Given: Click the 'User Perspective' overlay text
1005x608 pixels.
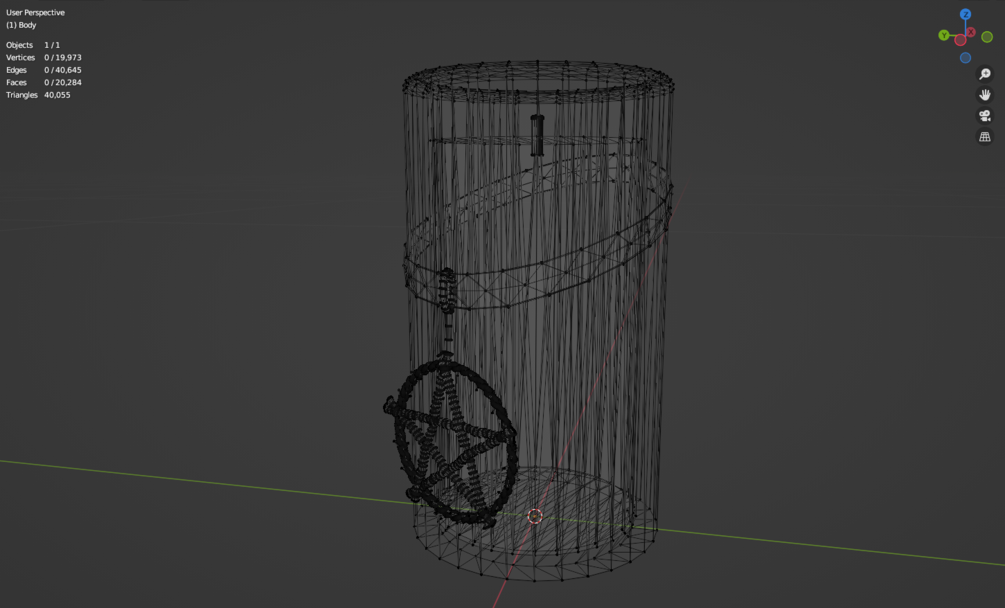Looking at the screenshot, I should 35,13.
